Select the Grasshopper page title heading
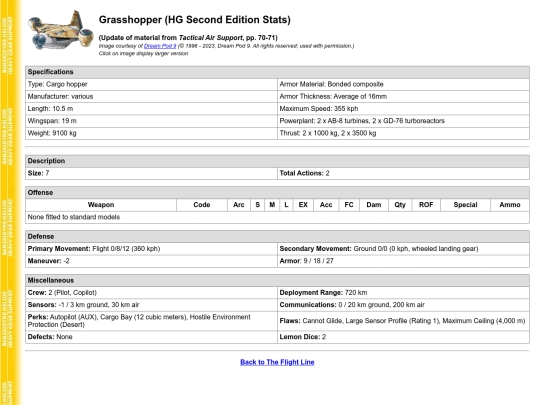 (195, 20)
